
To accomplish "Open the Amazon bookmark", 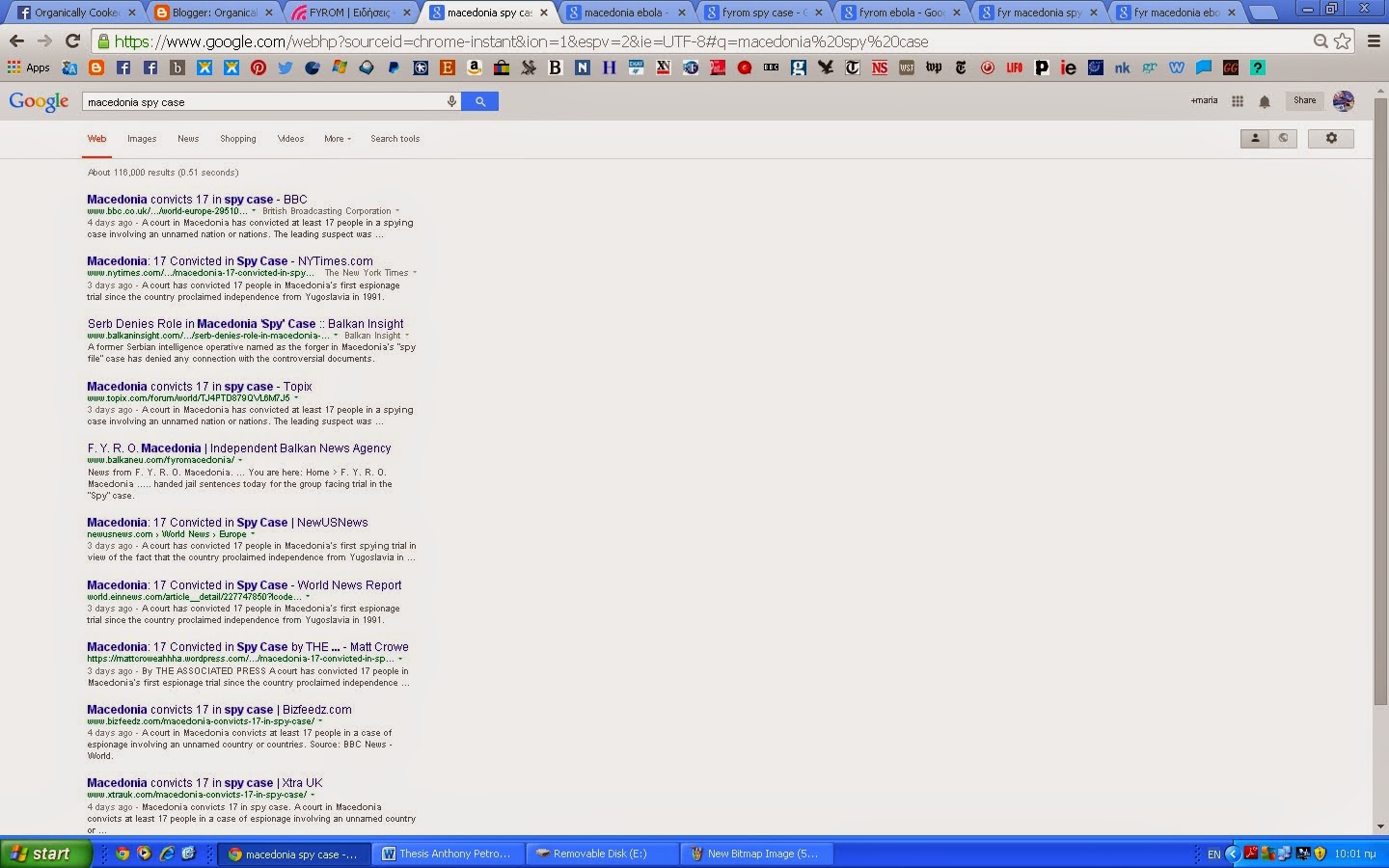I will pyautogui.click(x=475, y=68).
